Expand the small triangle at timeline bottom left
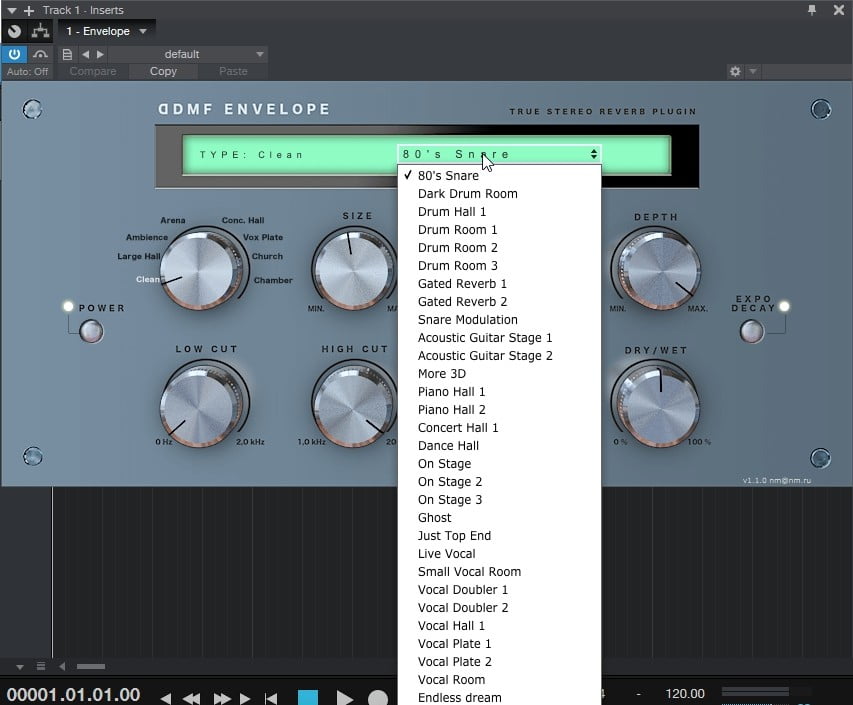 click(20, 667)
